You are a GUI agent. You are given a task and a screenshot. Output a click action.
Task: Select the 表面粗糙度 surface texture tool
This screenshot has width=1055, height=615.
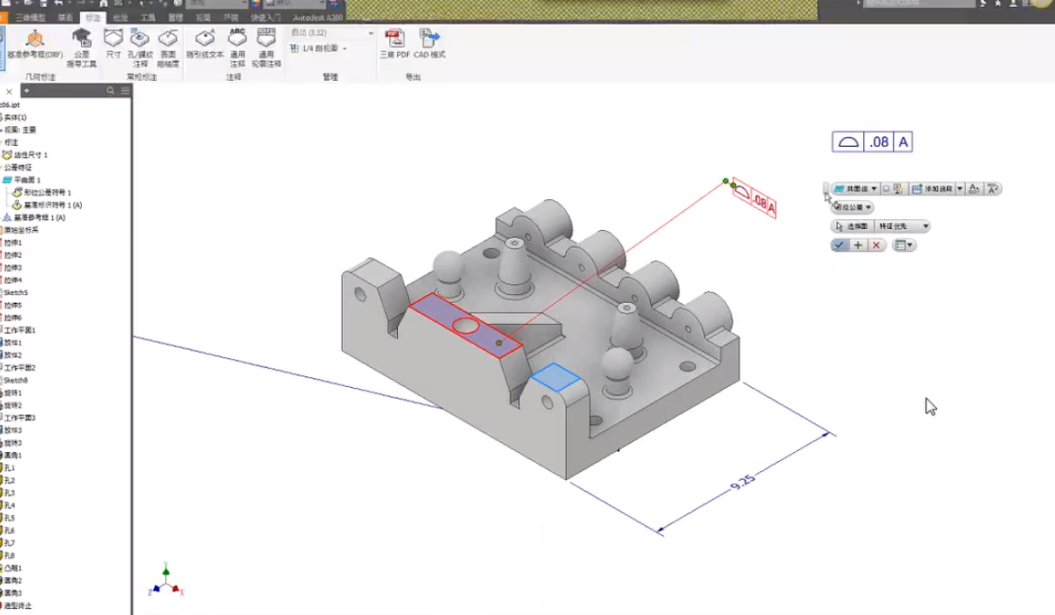coord(168,48)
